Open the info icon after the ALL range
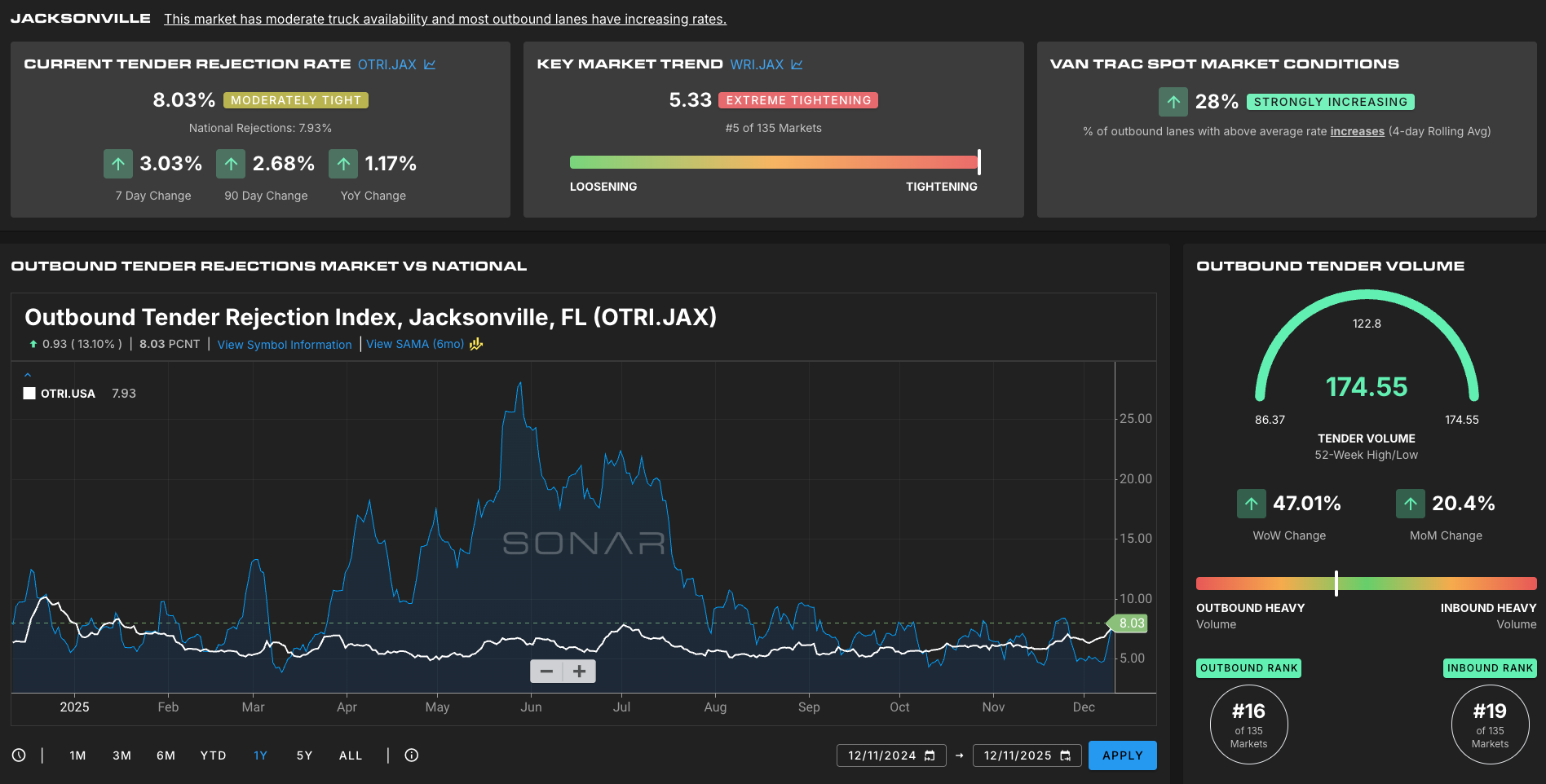The image size is (1546, 784). [x=412, y=755]
